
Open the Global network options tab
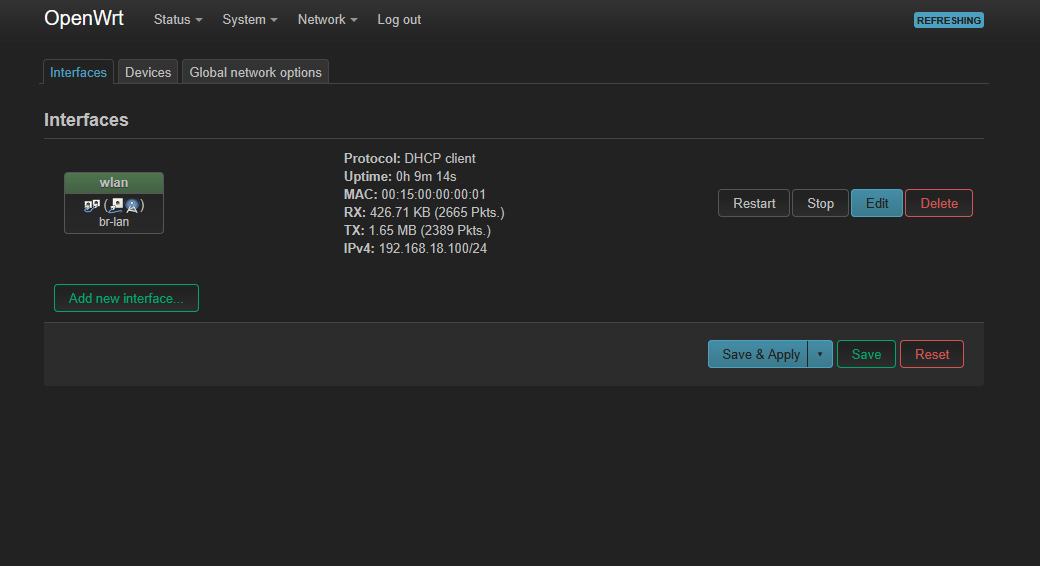pyautogui.click(x=255, y=72)
